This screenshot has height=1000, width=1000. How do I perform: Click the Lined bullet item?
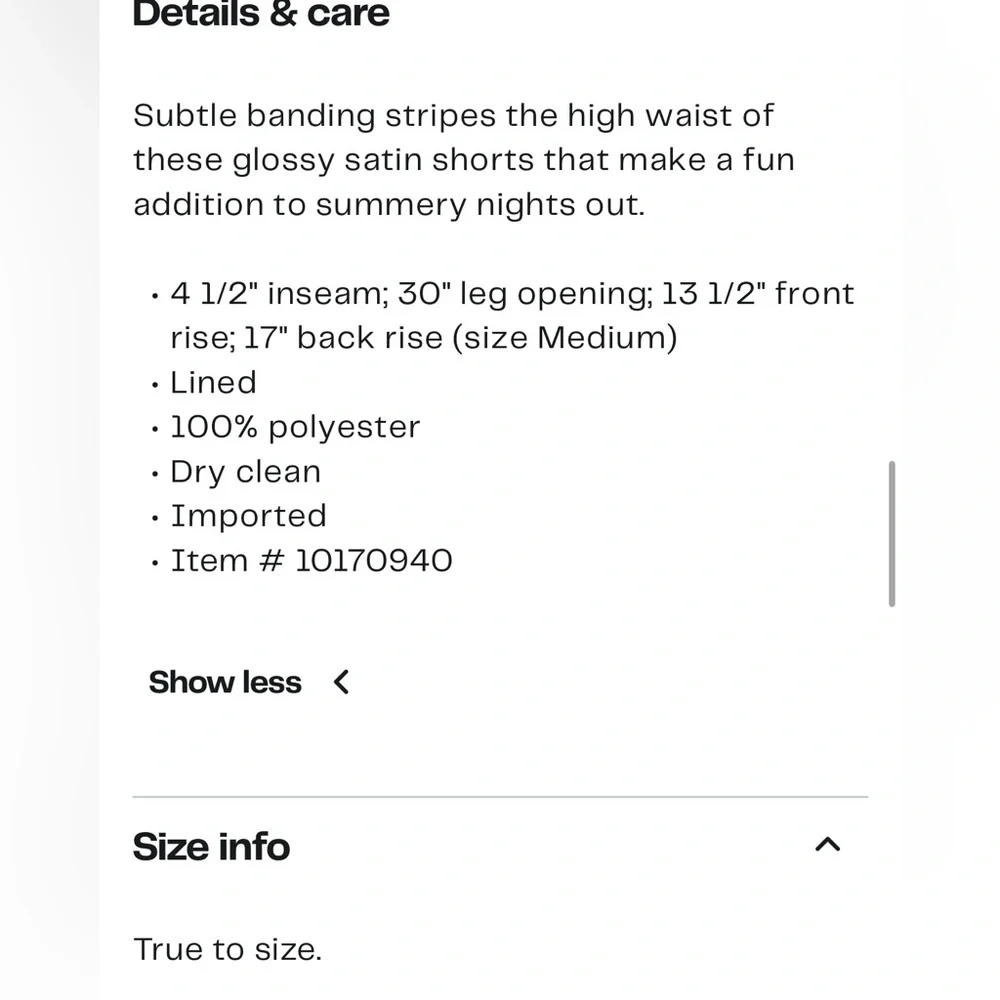[213, 382]
